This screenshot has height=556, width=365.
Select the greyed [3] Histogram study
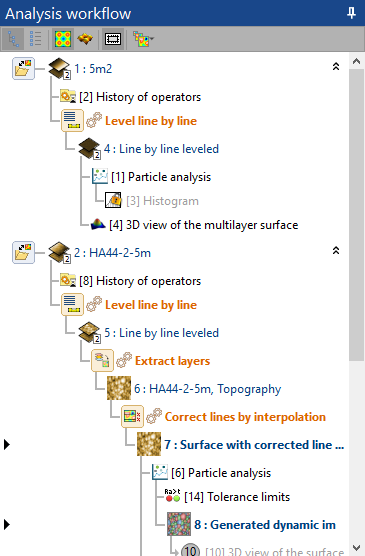[162, 201]
